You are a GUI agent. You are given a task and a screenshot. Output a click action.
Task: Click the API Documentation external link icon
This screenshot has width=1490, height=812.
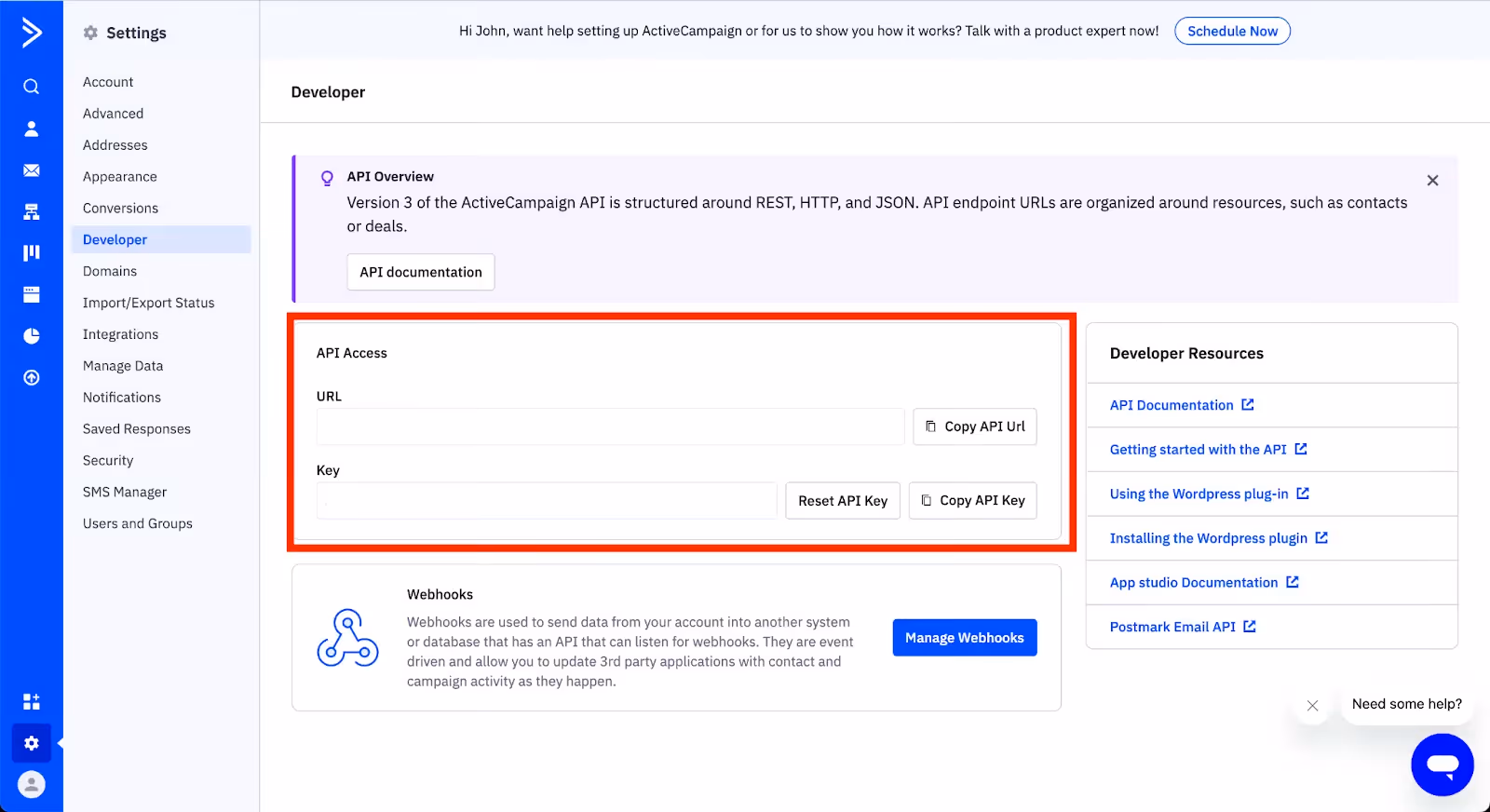pyautogui.click(x=1248, y=404)
